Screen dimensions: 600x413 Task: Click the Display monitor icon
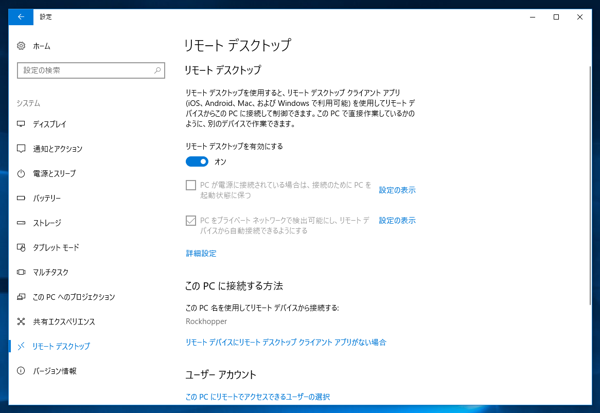click(21, 124)
